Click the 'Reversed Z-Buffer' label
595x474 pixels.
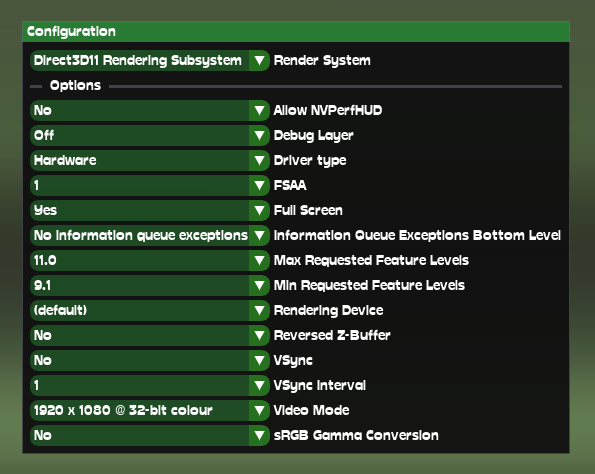click(x=332, y=335)
